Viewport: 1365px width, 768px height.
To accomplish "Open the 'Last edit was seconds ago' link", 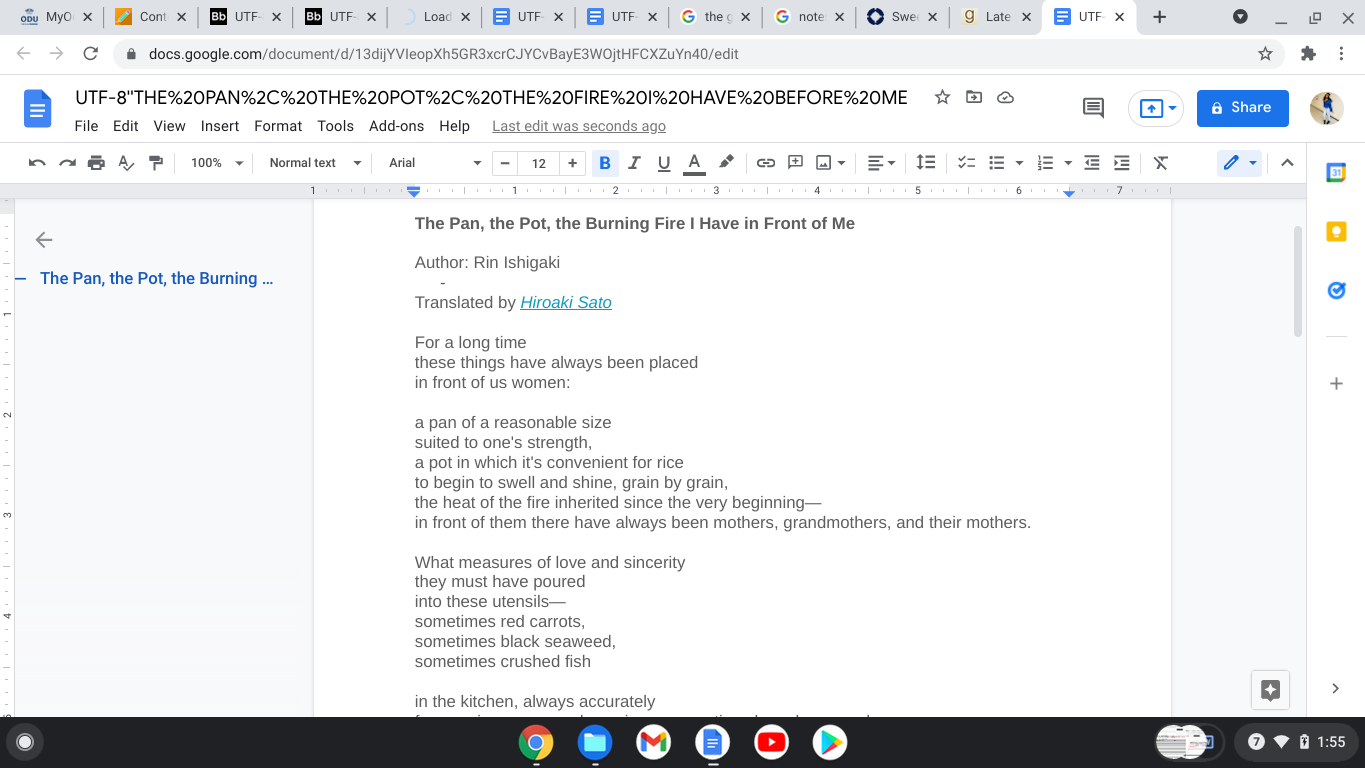I will tap(579, 126).
